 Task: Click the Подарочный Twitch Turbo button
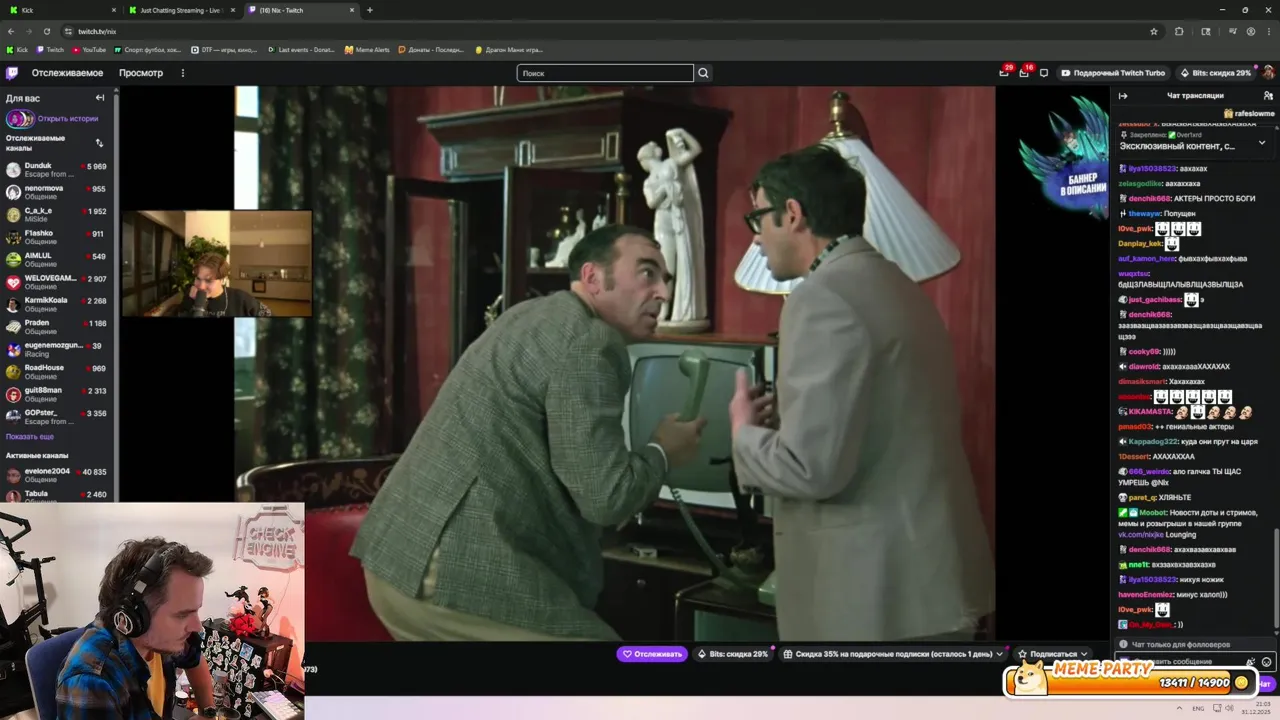(x=1113, y=73)
